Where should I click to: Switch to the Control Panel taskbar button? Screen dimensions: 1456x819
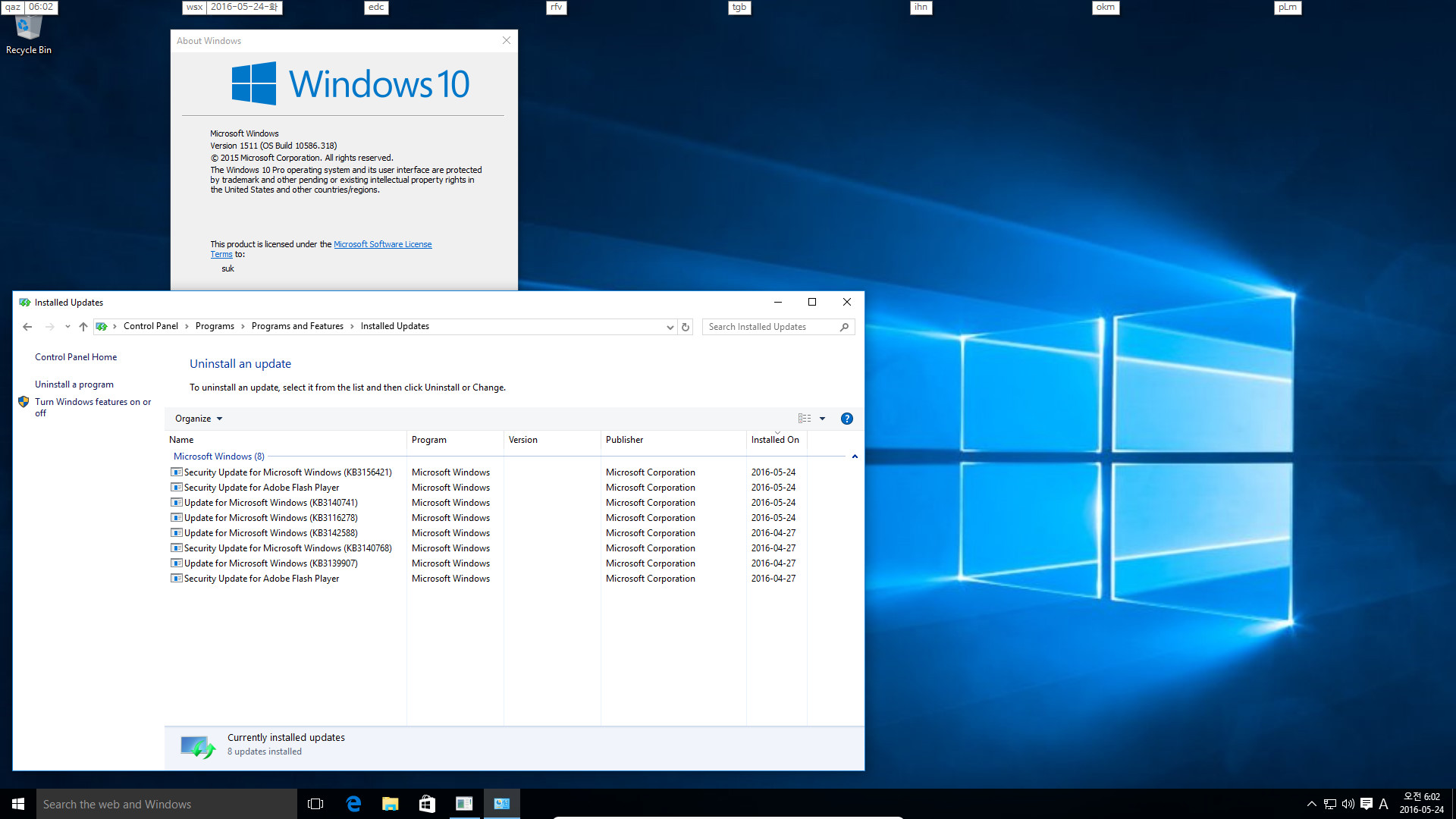(501, 804)
